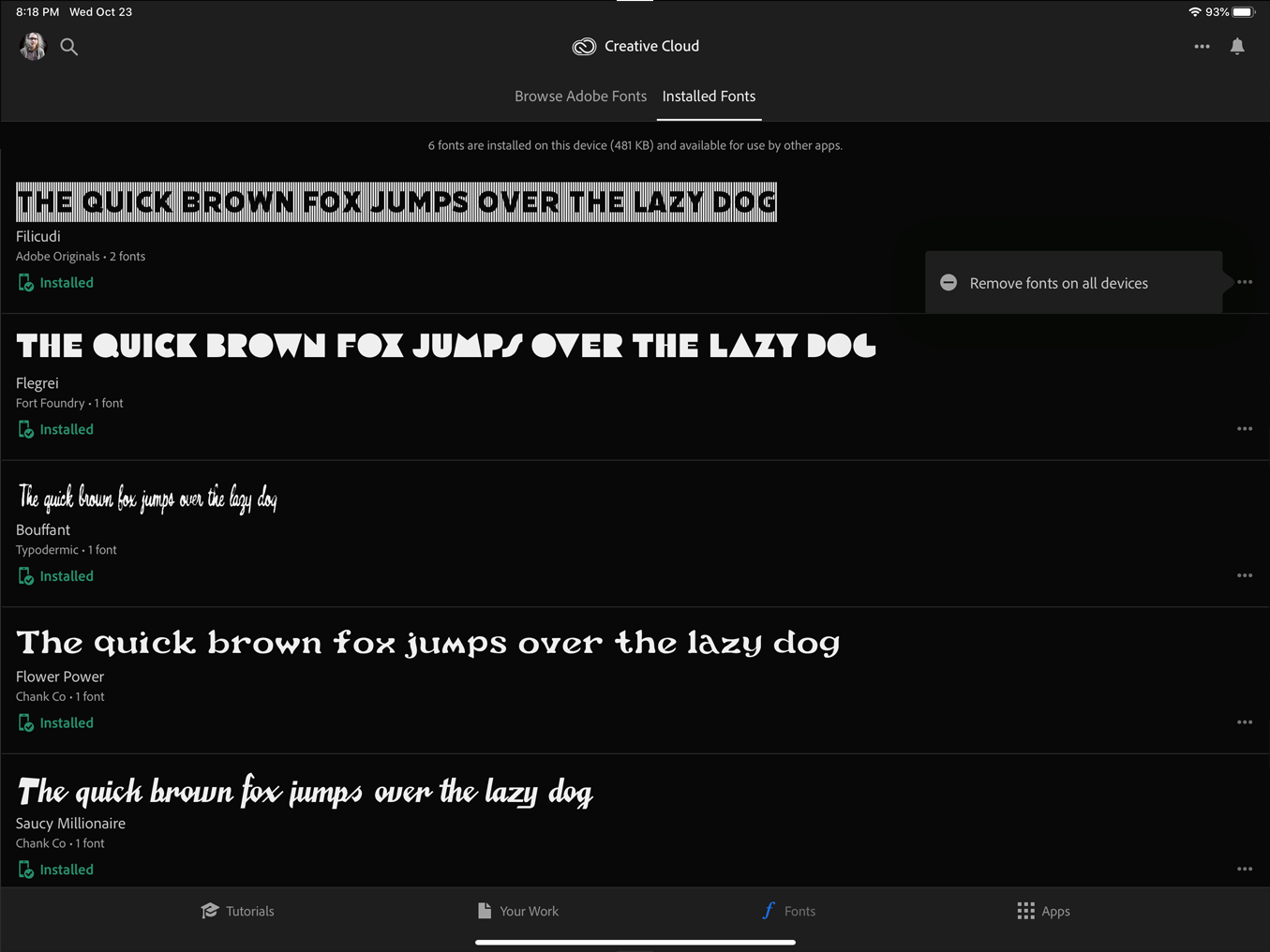Click the Filicudi installed status icon
Image resolution: width=1270 pixels, height=952 pixels.
[26, 282]
